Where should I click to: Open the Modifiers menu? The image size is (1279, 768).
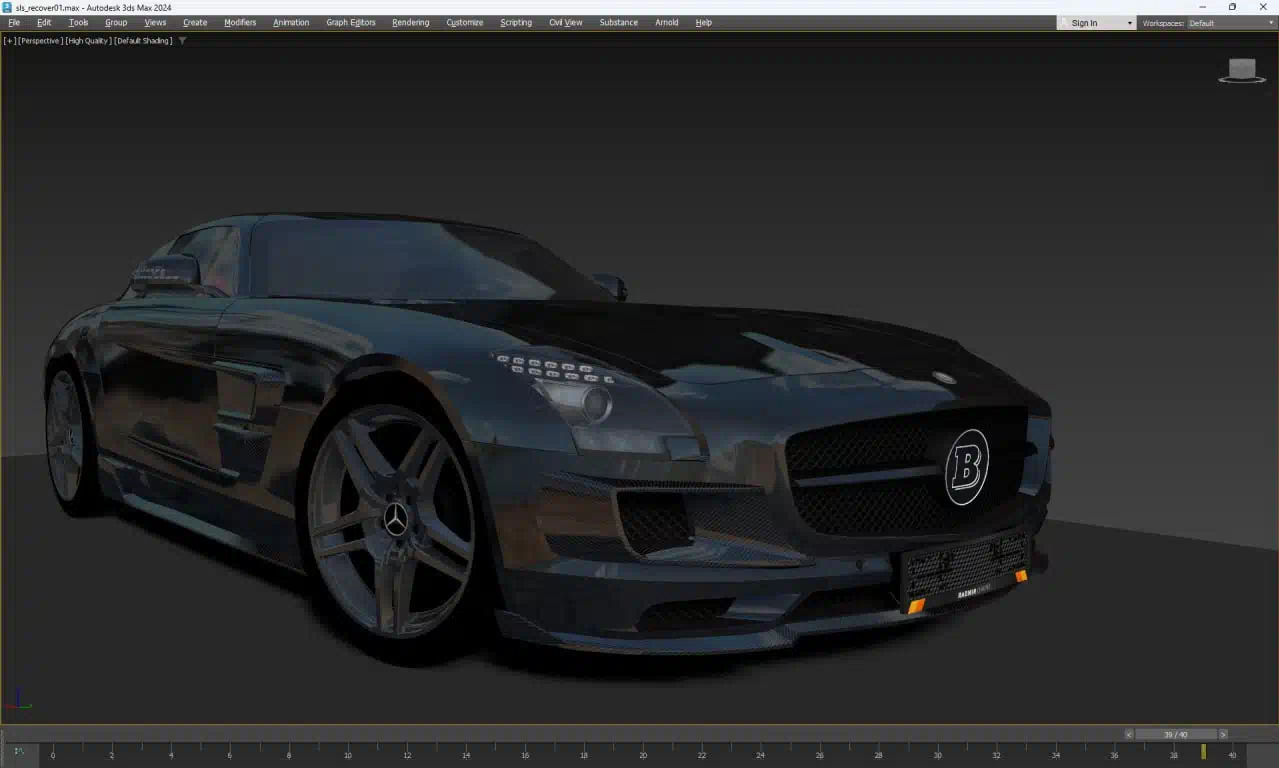coord(240,22)
